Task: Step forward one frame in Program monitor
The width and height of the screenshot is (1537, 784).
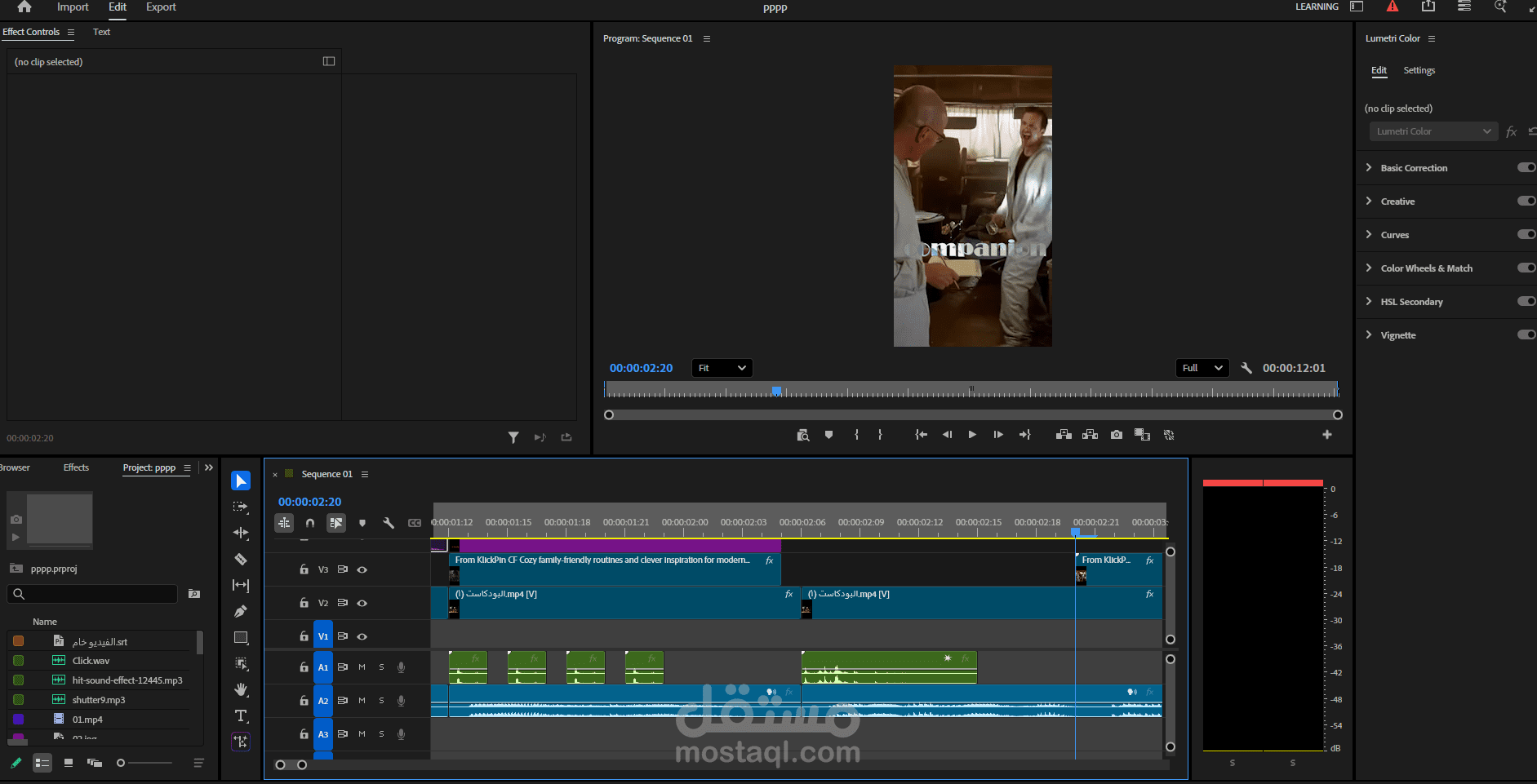Action: [x=998, y=435]
